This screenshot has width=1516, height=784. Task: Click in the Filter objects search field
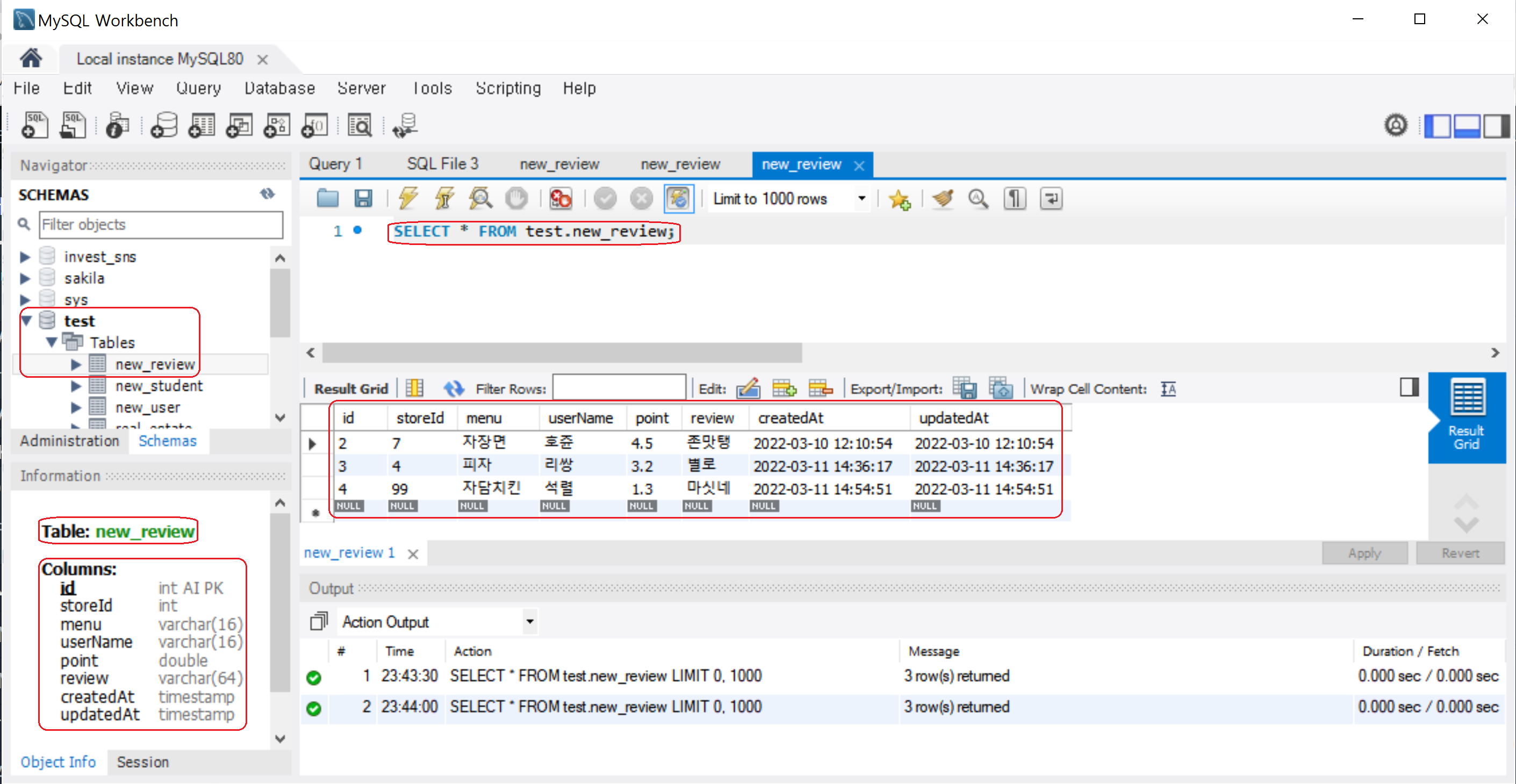click(x=161, y=224)
